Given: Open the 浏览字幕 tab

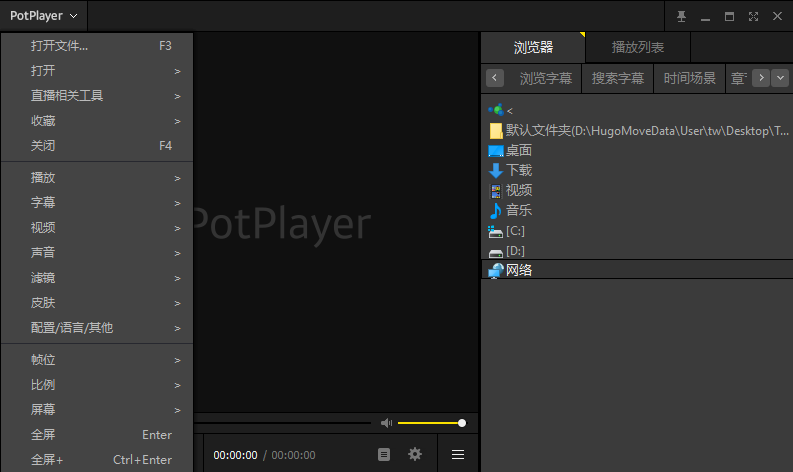Looking at the screenshot, I should [x=546, y=78].
